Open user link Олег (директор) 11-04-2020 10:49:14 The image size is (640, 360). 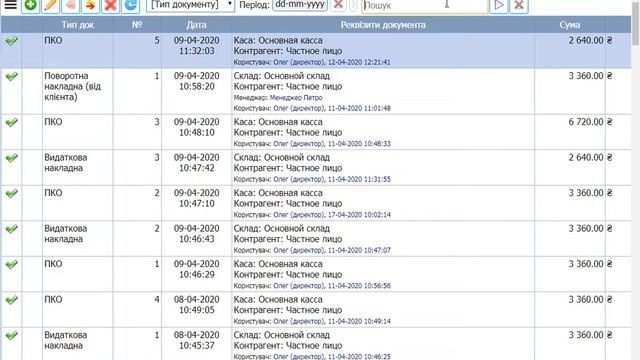(332, 322)
